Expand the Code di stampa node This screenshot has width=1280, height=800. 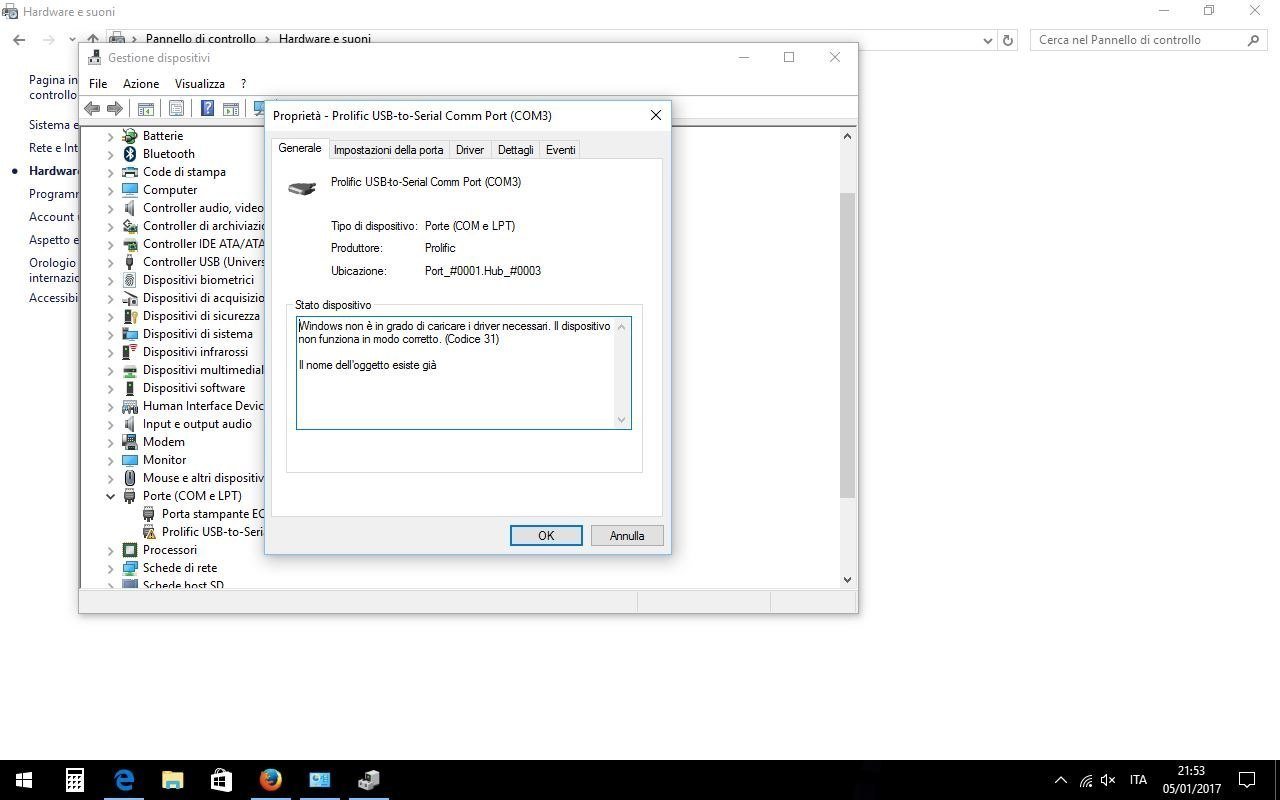click(111, 172)
